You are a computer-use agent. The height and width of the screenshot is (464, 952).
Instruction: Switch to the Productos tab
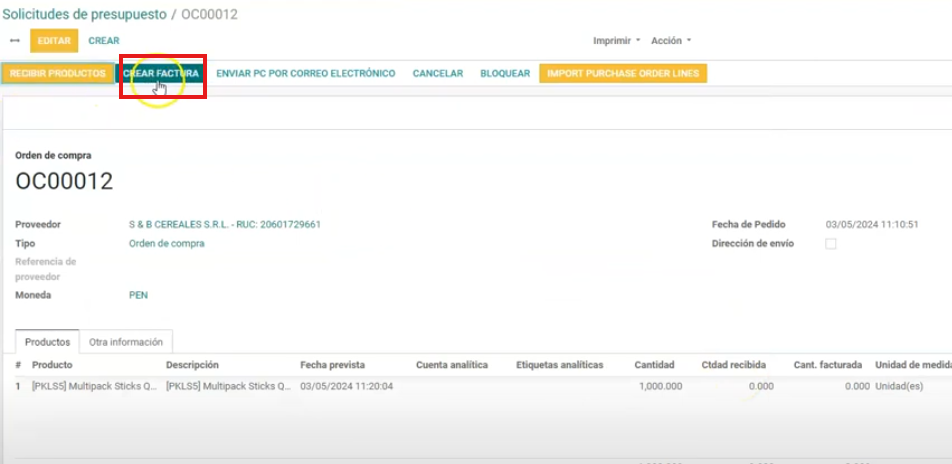tap(47, 342)
